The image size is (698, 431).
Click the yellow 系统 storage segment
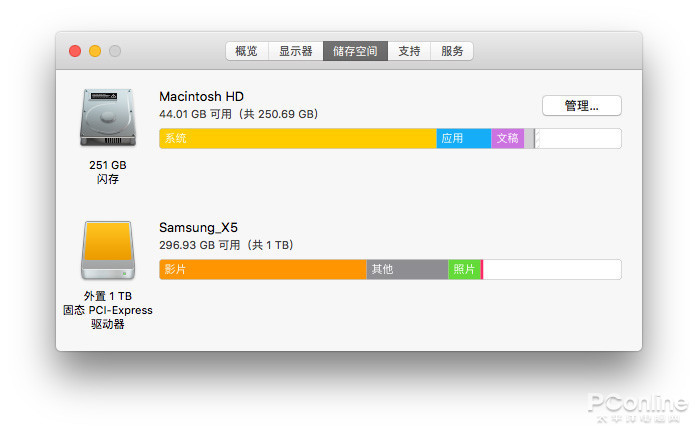pyautogui.click(x=297, y=138)
